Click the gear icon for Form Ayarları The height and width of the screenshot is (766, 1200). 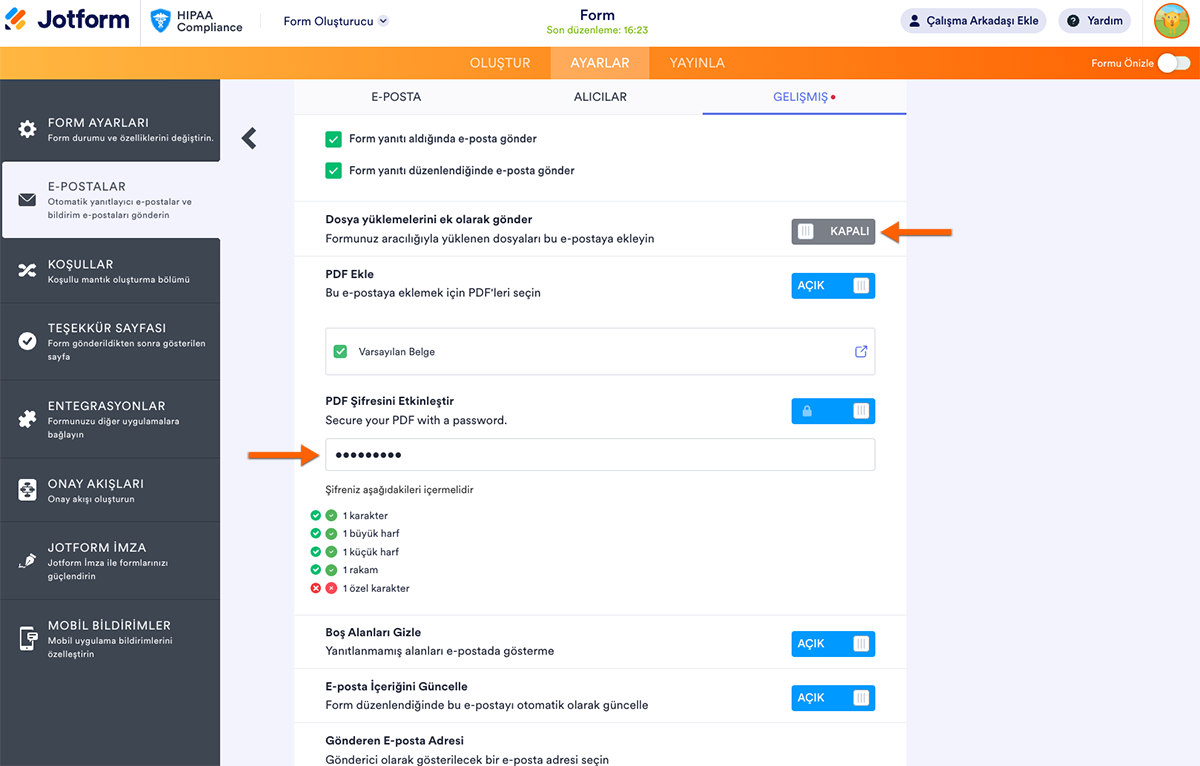pyautogui.click(x=28, y=130)
